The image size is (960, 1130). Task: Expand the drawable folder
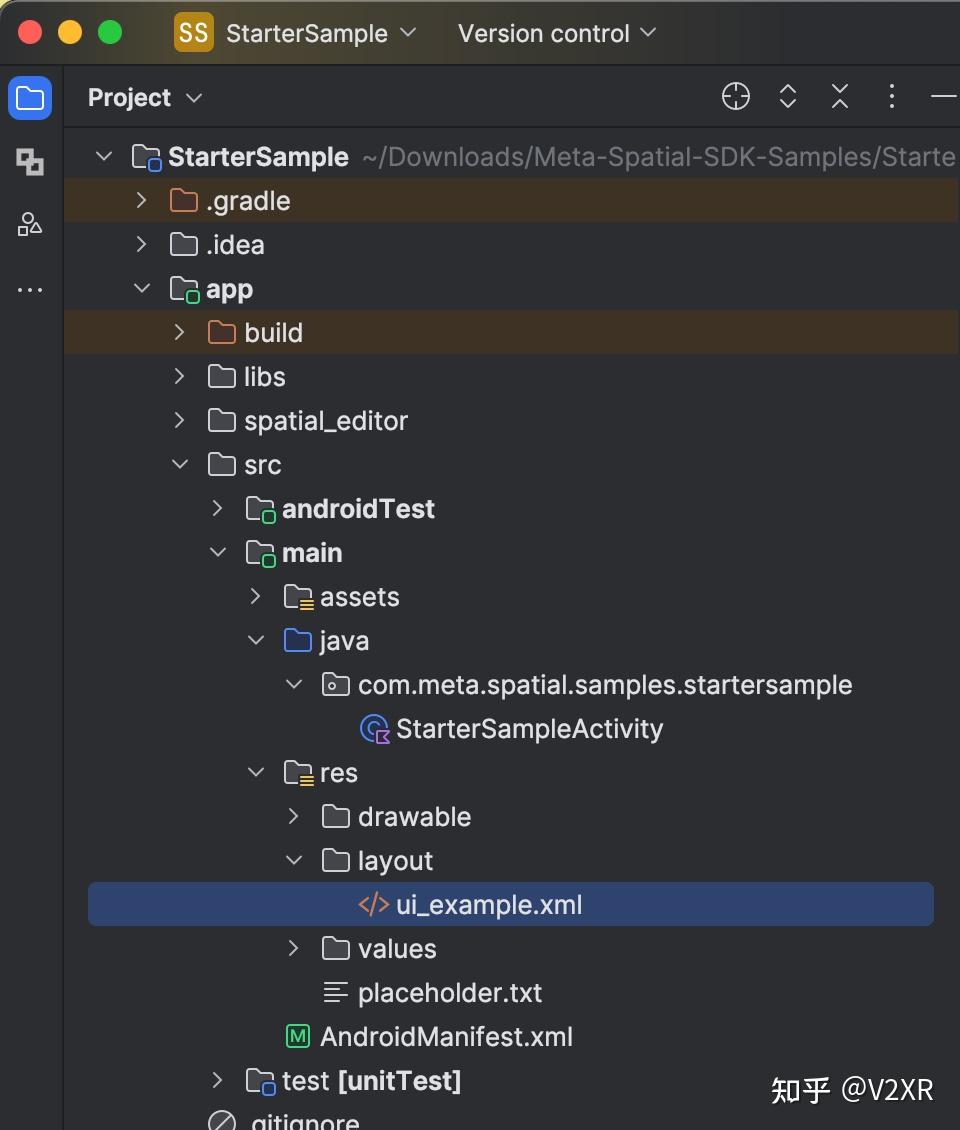point(293,816)
